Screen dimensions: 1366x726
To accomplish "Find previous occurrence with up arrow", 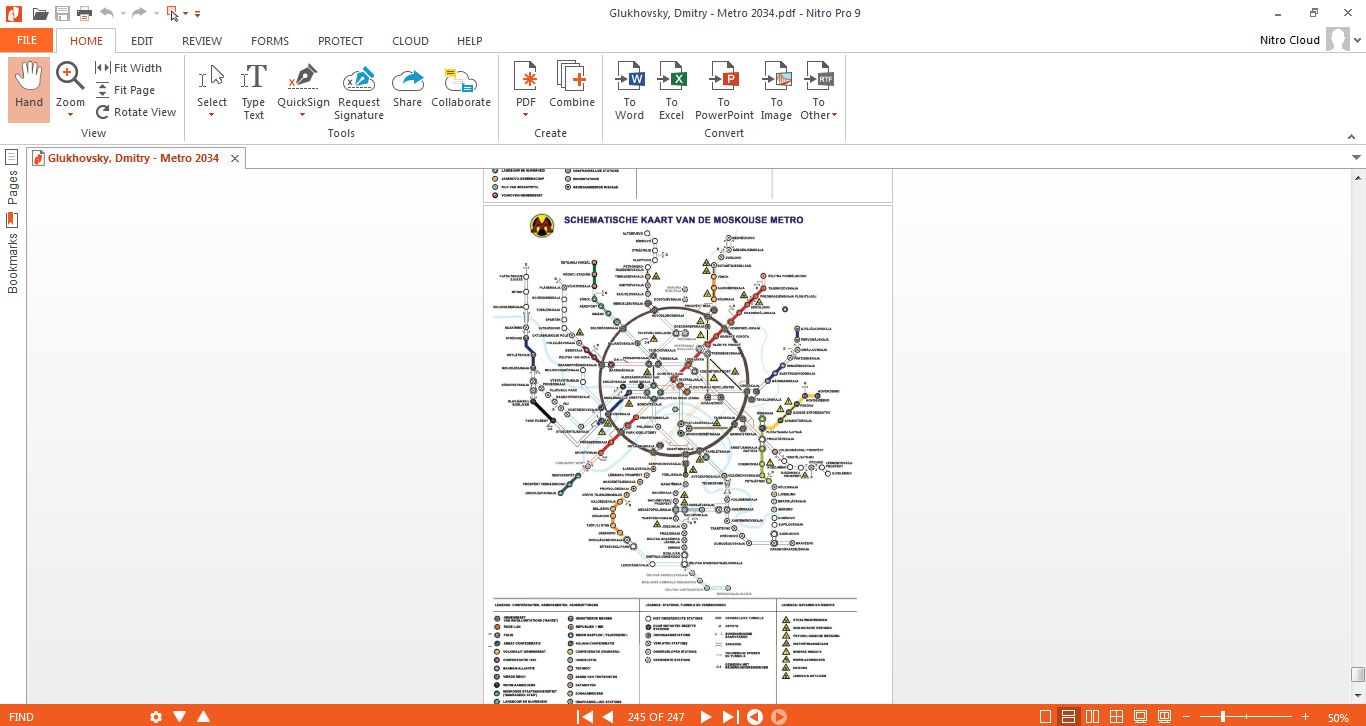I will (x=203, y=717).
